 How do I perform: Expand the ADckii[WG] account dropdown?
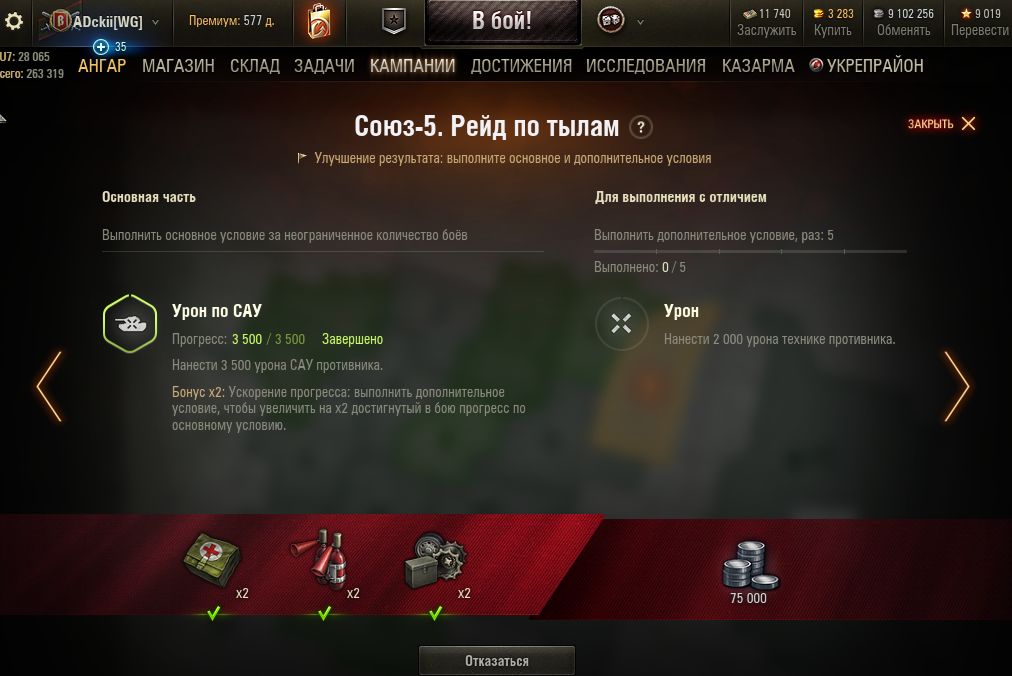coord(156,22)
